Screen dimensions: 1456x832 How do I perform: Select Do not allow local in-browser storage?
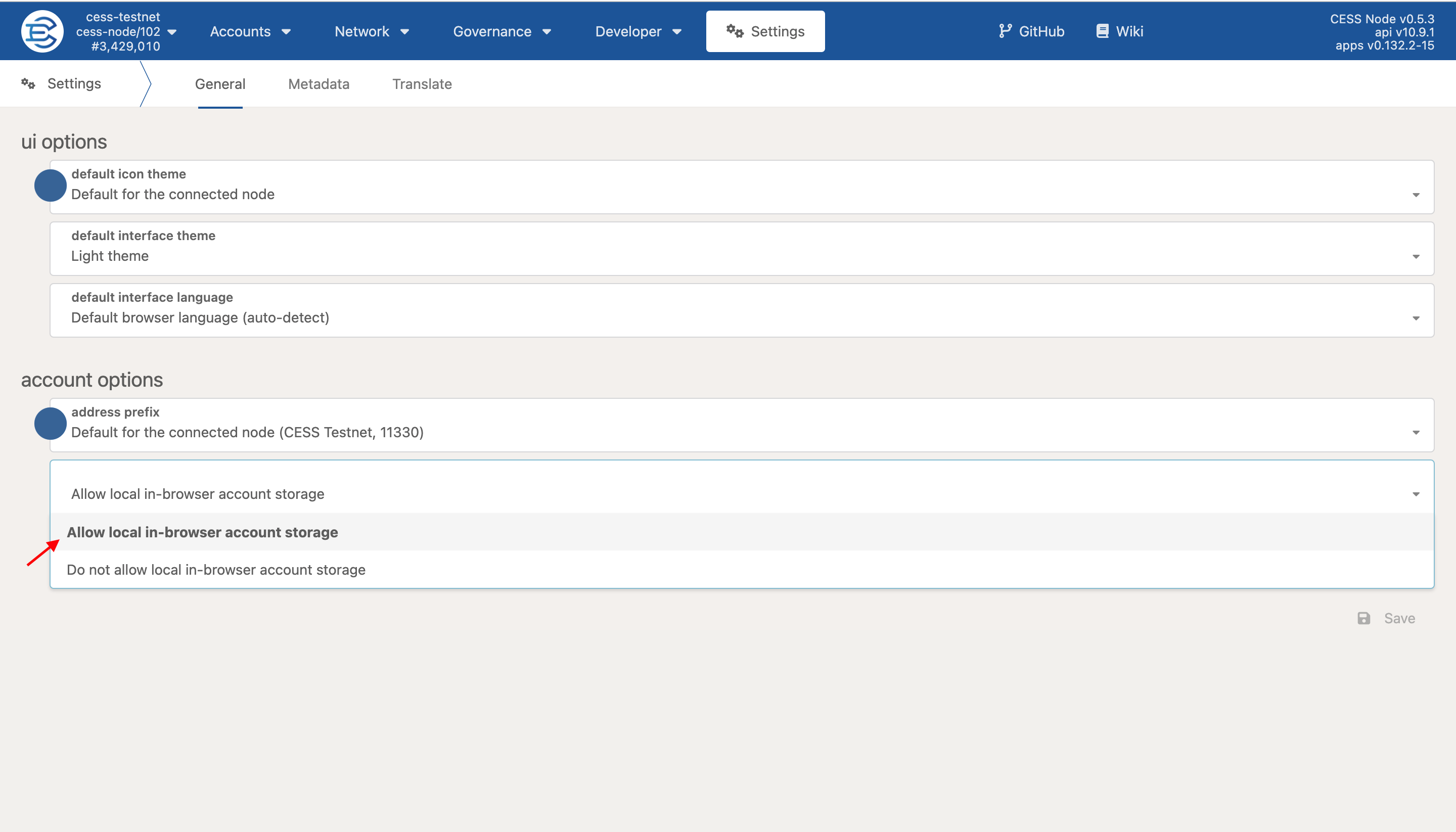tap(742, 570)
